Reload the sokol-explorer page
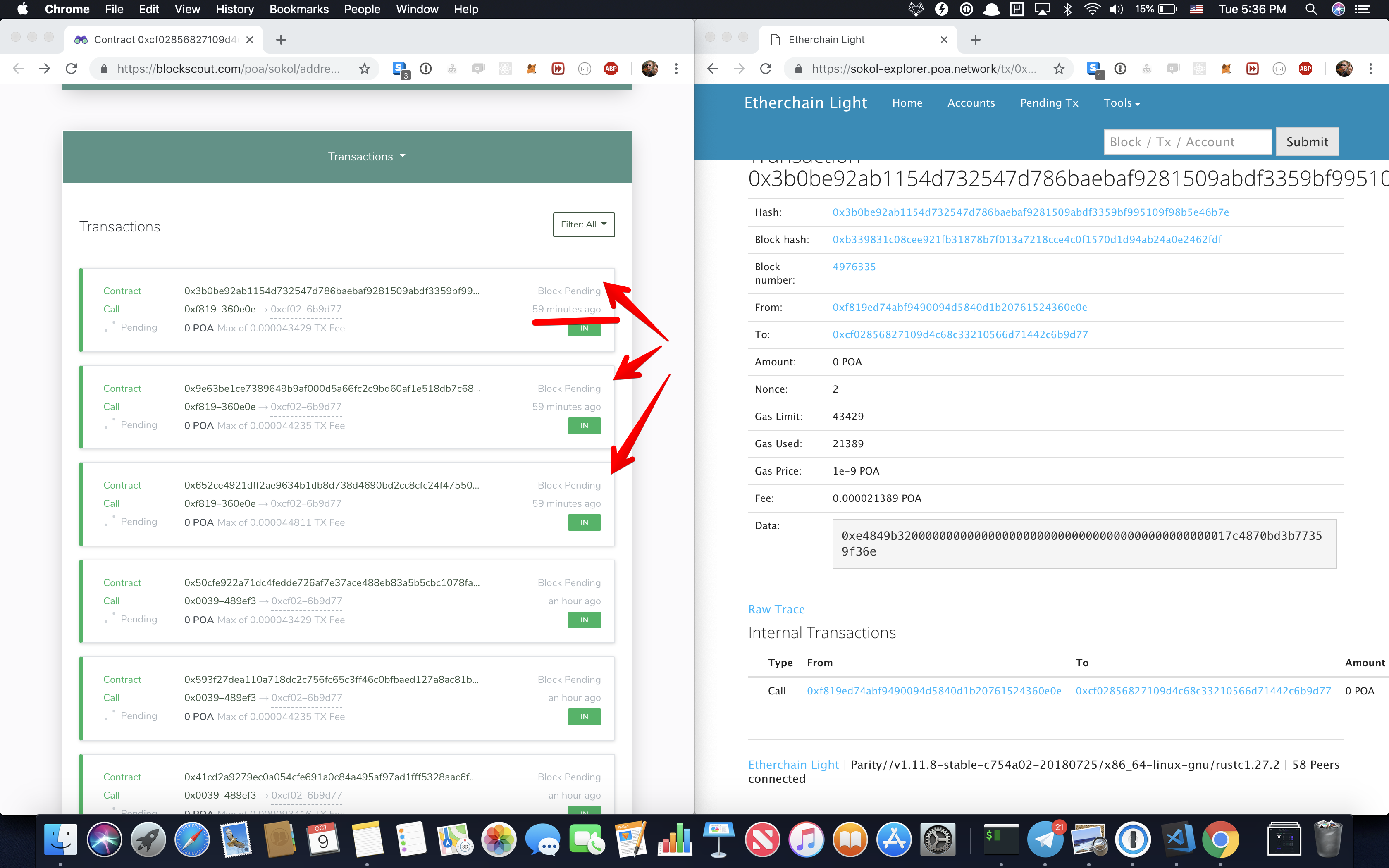 (x=766, y=68)
